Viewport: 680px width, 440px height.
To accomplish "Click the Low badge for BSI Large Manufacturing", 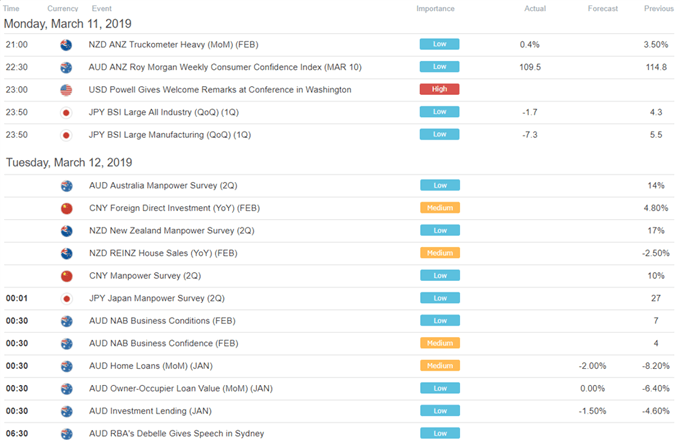I will [x=439, y=134].
